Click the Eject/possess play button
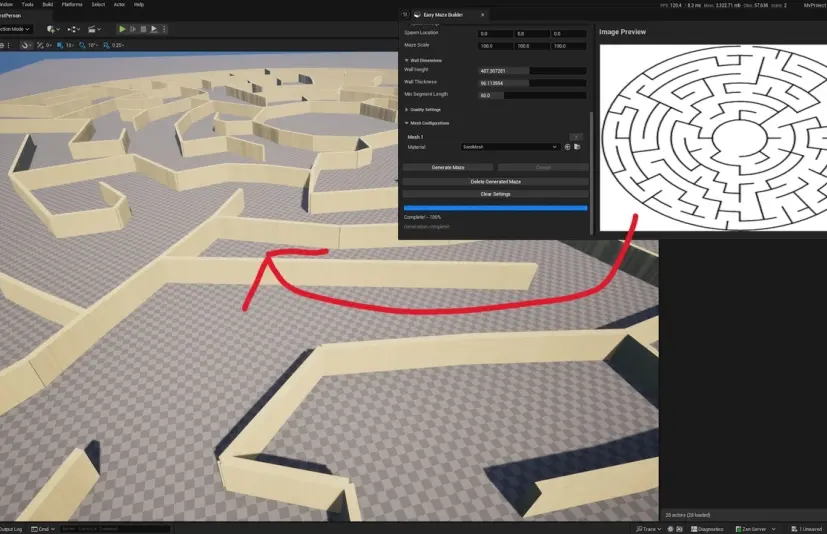The image size is (827, 534). click(x=154, y=29)
